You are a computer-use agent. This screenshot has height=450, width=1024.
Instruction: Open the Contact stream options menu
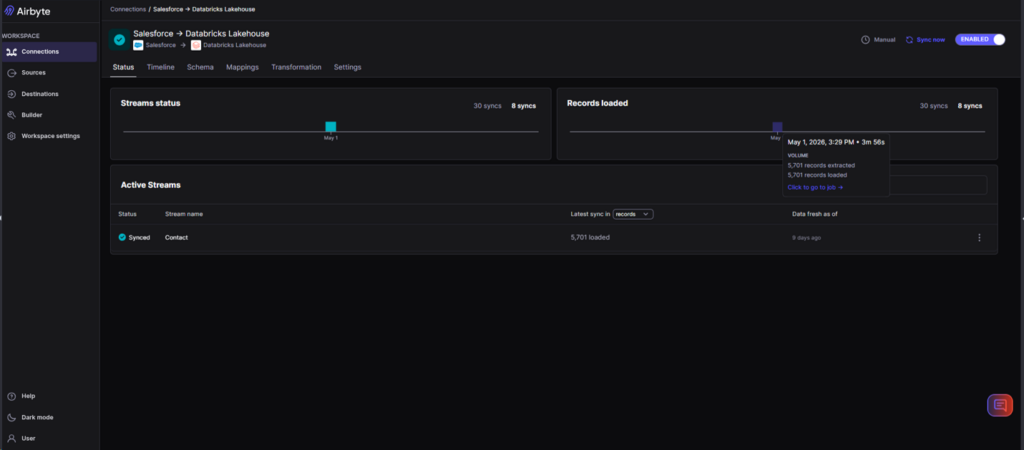pyautogui.click(x=979, y=238)
